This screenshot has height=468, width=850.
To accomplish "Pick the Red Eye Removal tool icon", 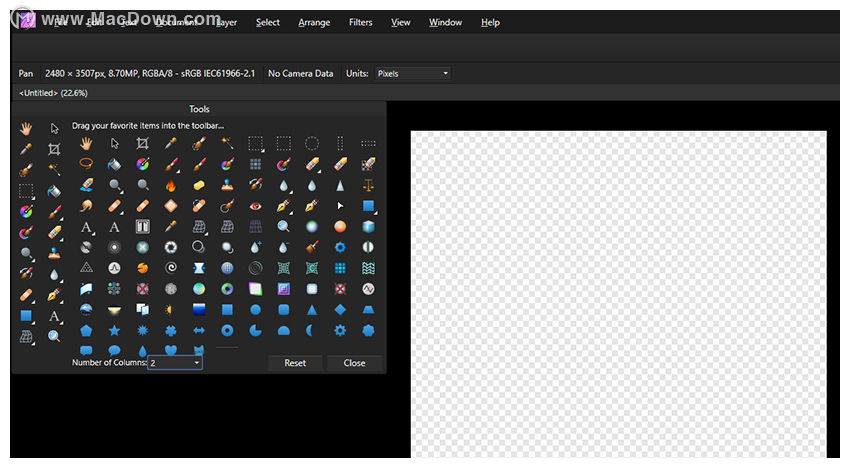I will tap(255, 206).
